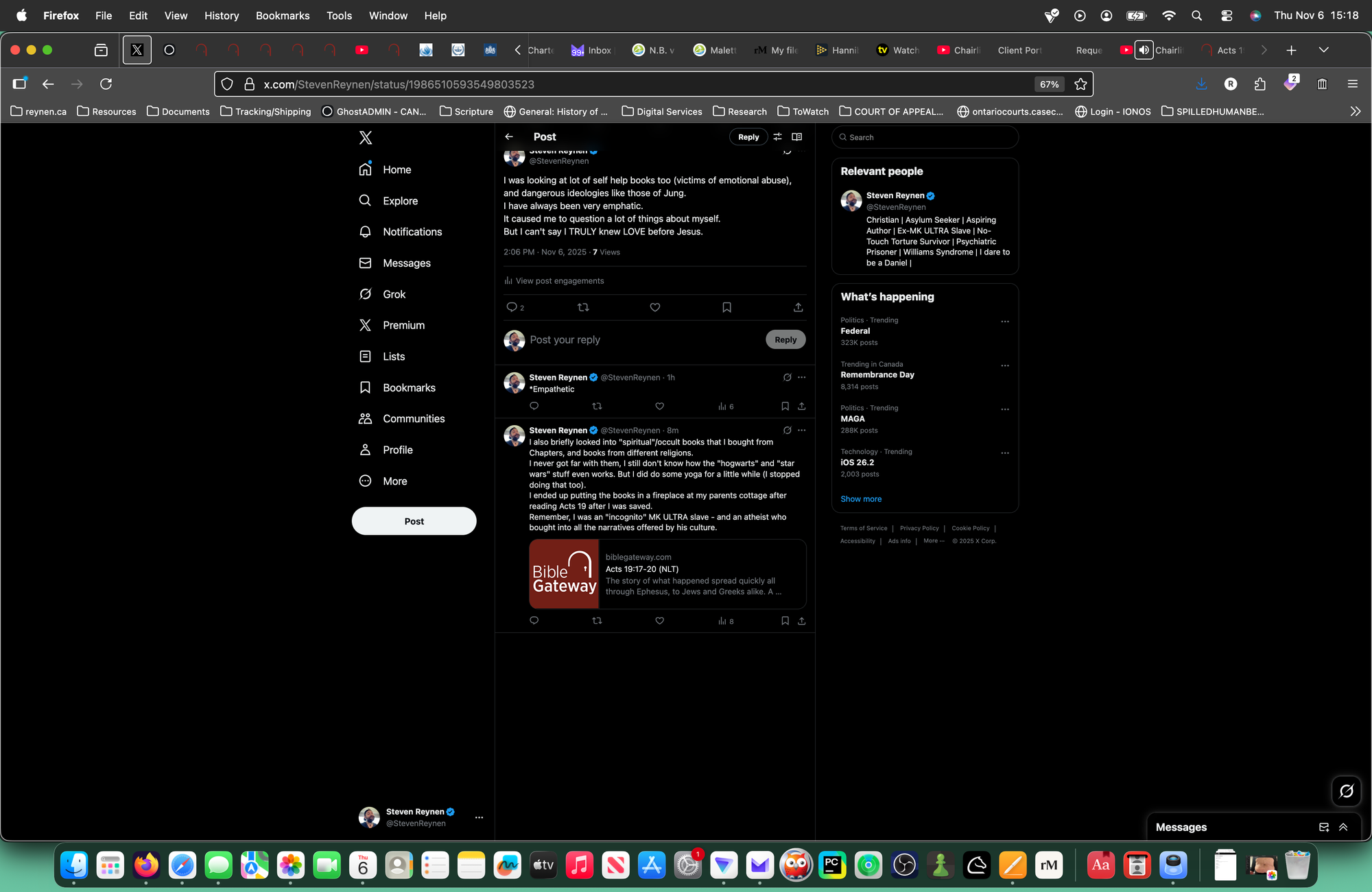Screen dimensions: 1372x892
Task: Click the white Post button in sidebar
Action: click(414, 521)
